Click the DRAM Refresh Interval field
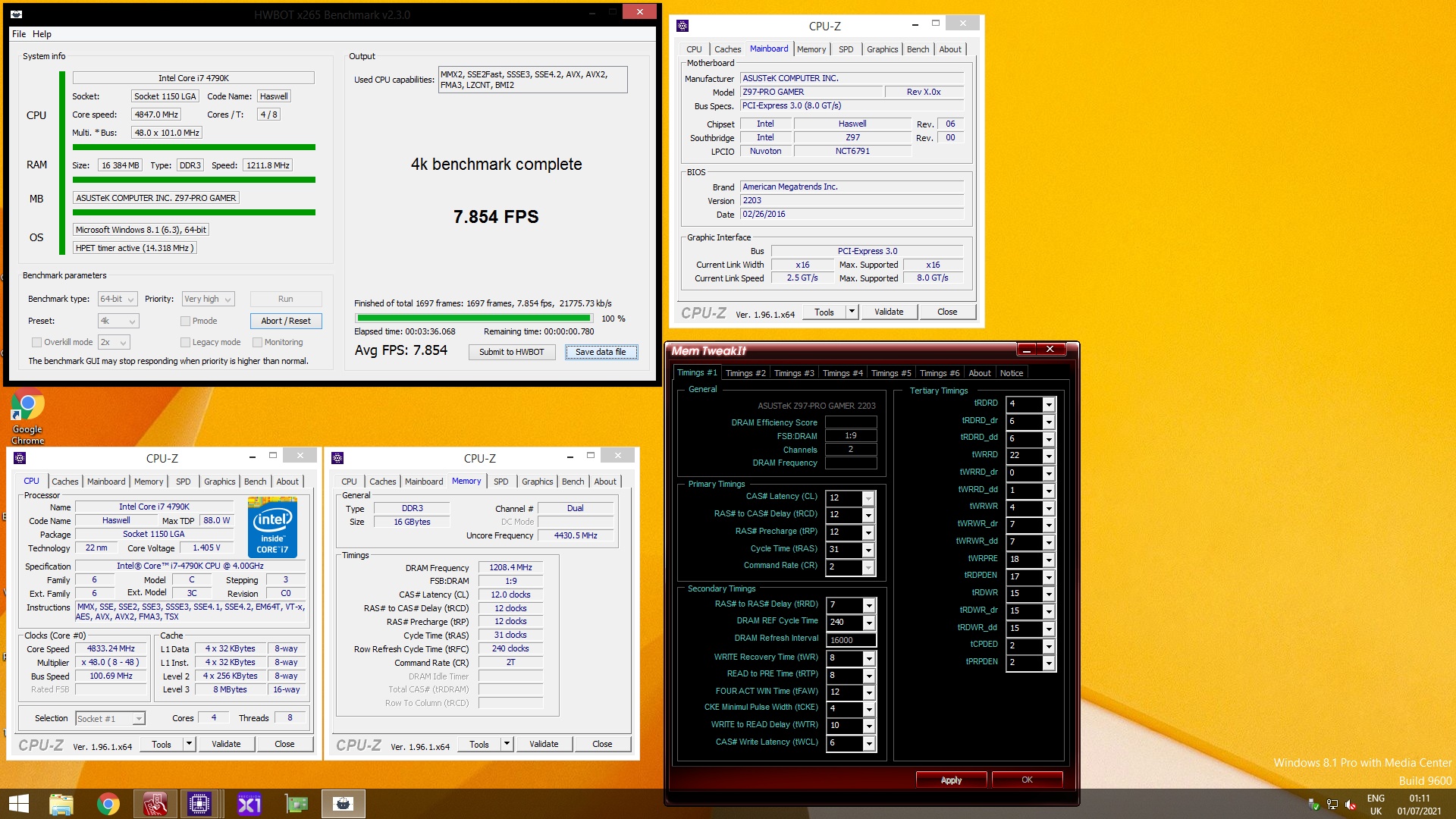1456x819 pixels. point(851,640)
